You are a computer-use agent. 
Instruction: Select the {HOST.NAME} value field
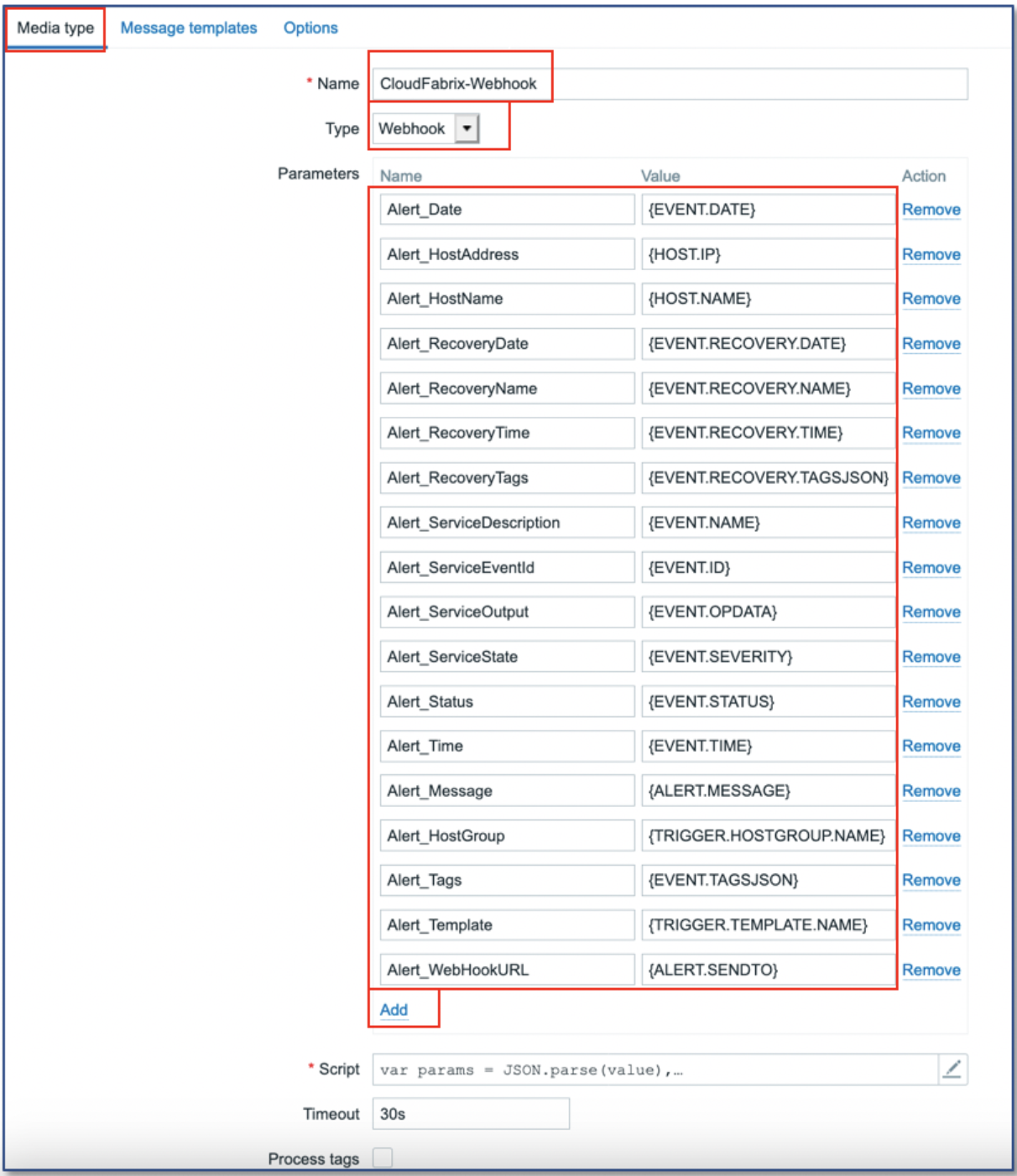(769, 298)
